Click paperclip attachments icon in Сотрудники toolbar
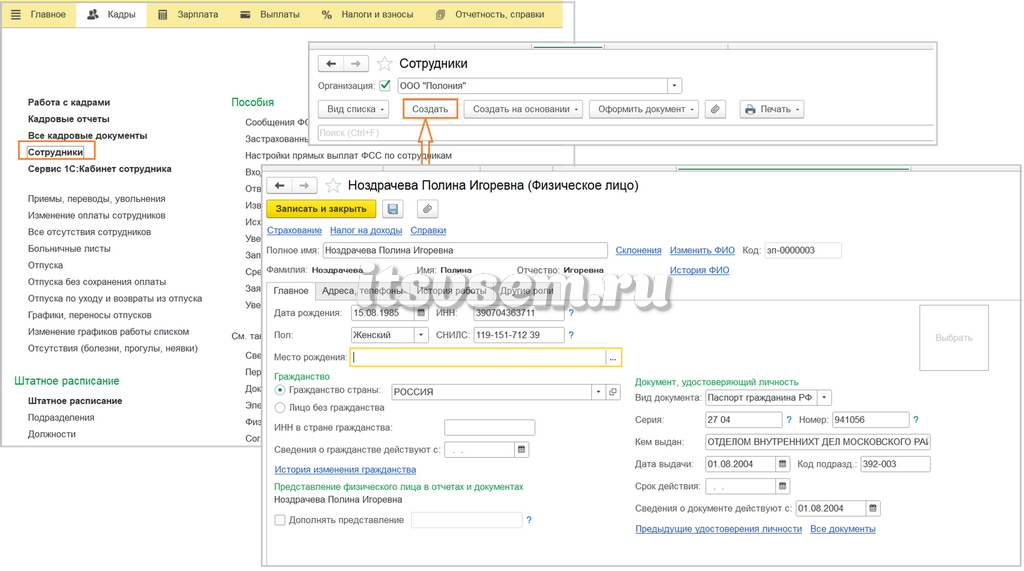1024x571 pixels. click(716, 109)
